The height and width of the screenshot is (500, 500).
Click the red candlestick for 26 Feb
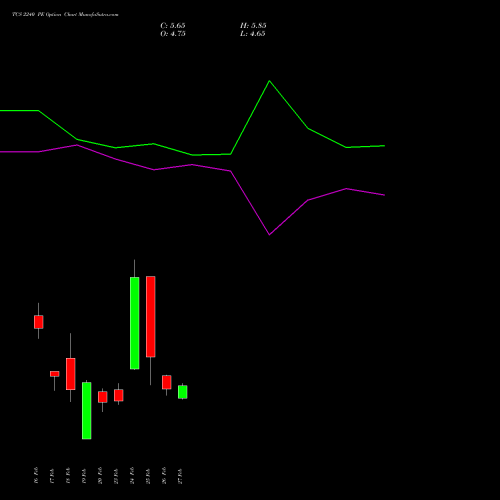click(x=167, y=382)
